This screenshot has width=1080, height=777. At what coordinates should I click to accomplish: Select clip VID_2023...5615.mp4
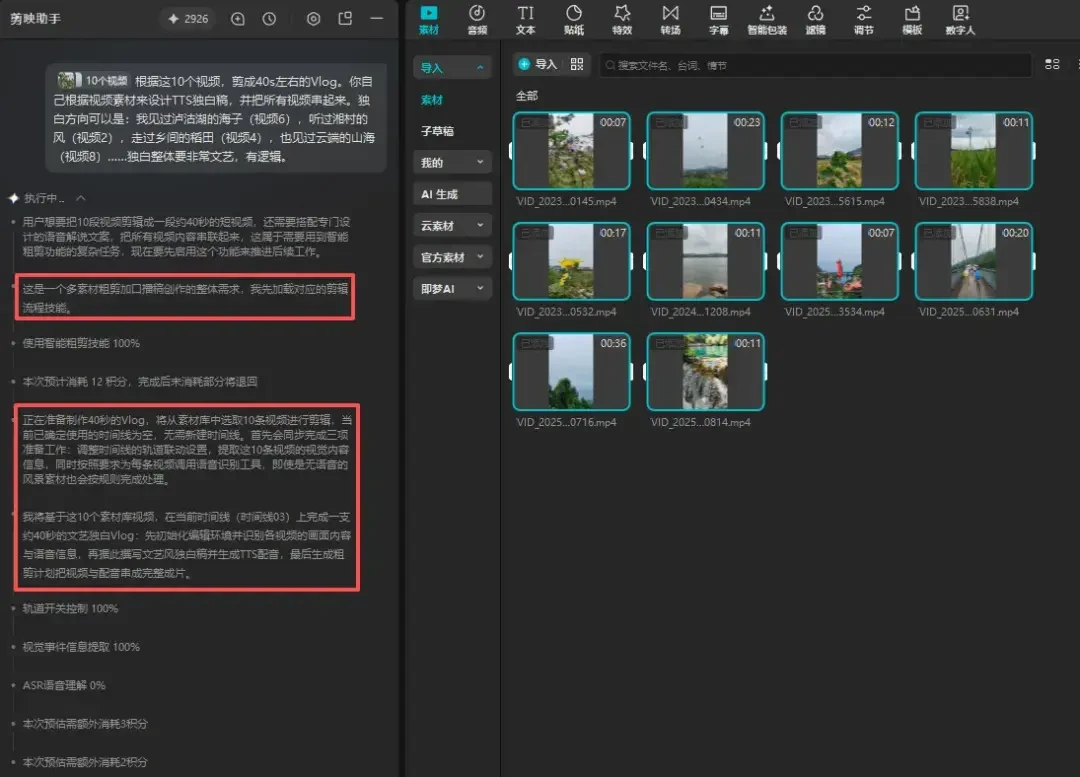[840, 151]
